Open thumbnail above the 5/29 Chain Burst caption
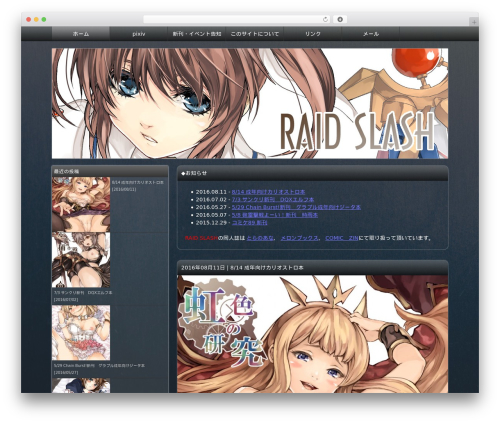500x423 pixels. (x=81, y=333)
